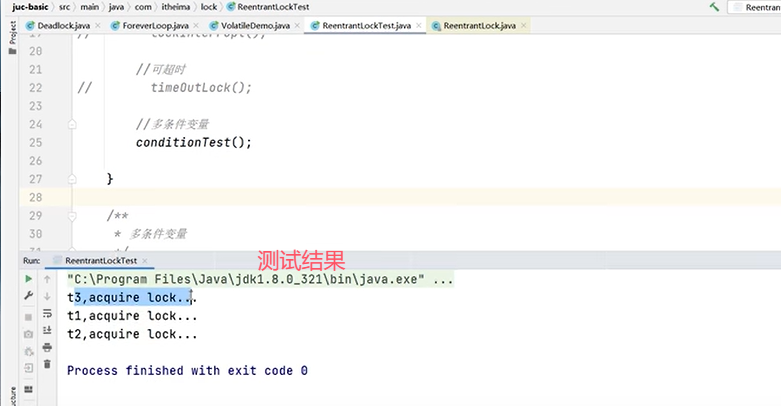Open the restore layout icon in Run toolbar

coord(28,389)
